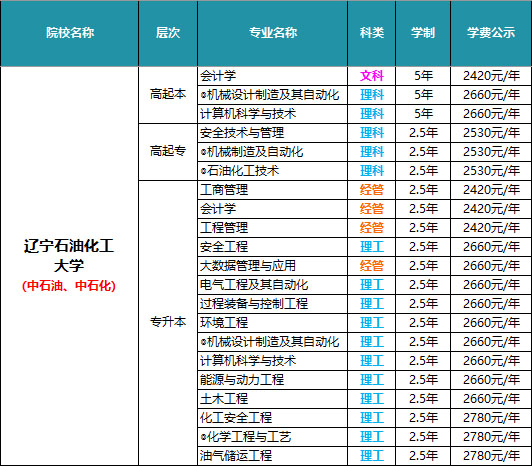
Task: Click 2.5年 in the 工商管理 row
Action: (x=423, y=190)
